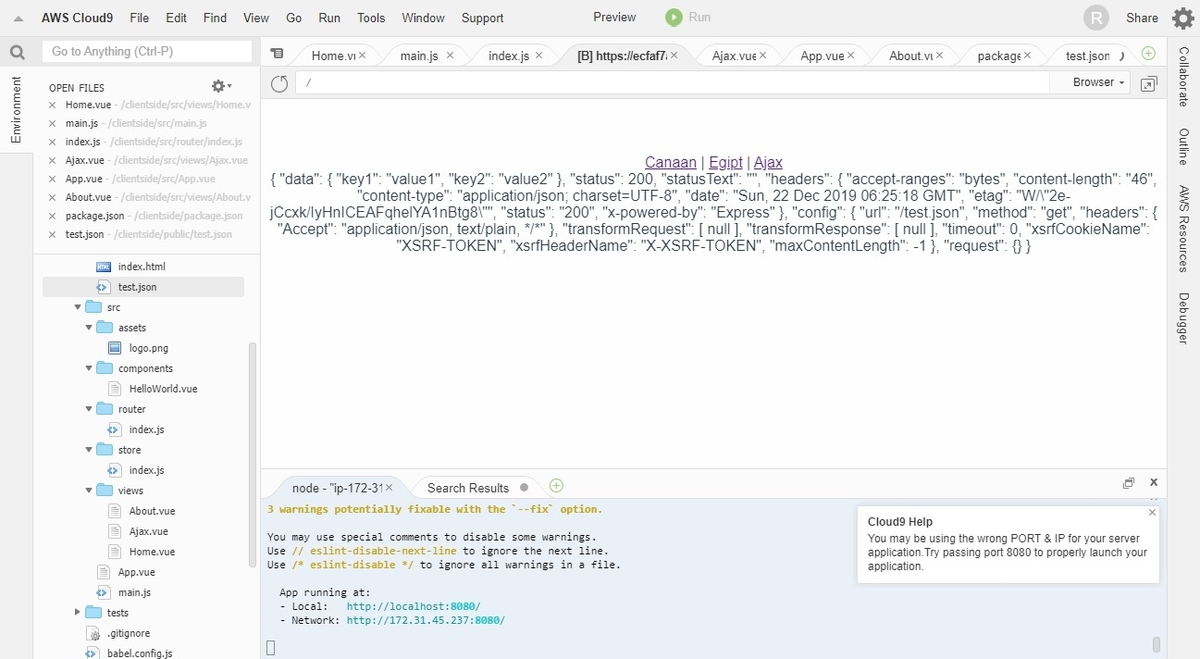Close index.js in Open Files list

(53, 142)
